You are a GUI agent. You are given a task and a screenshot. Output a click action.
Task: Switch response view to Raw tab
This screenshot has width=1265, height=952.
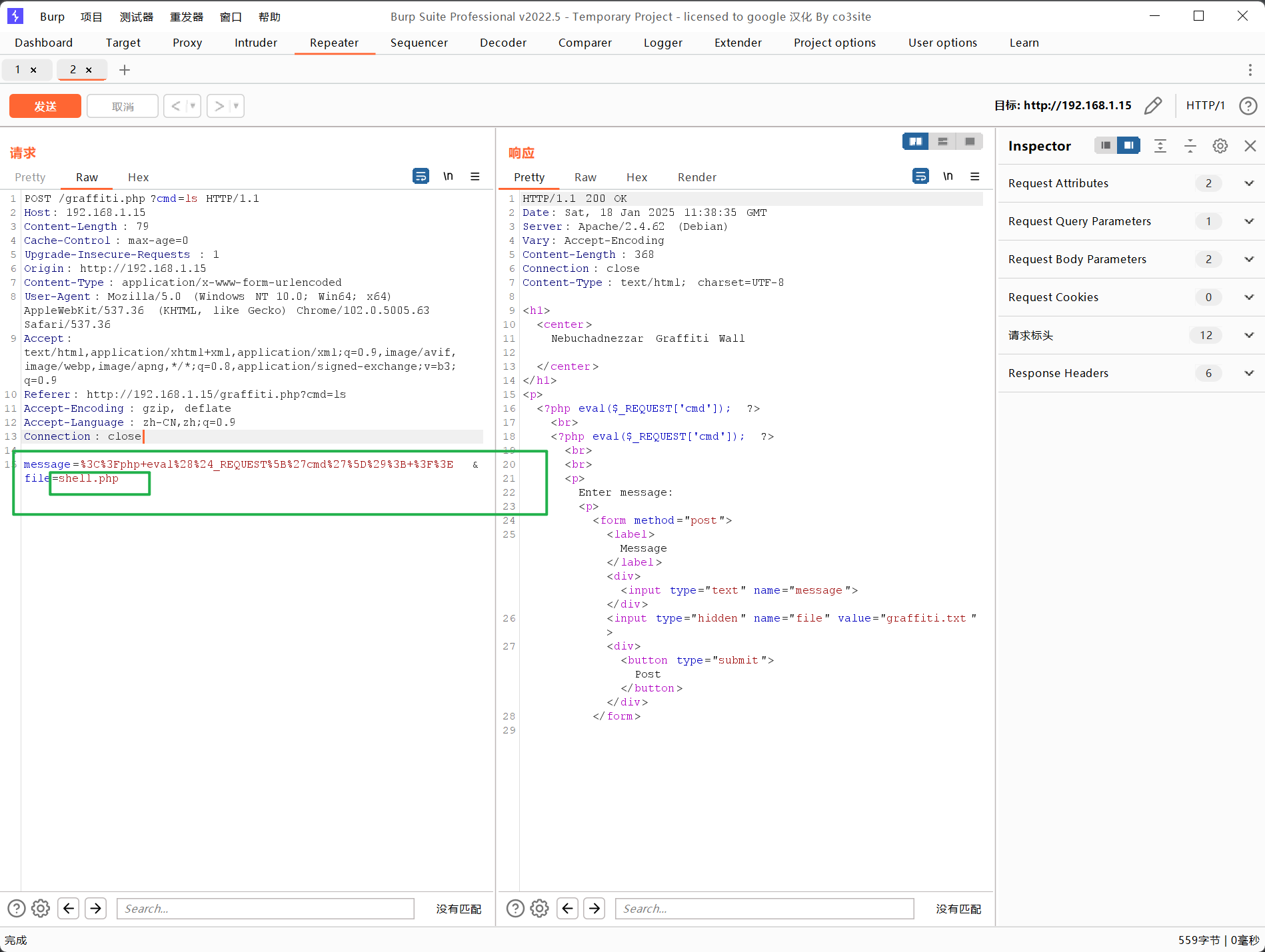tap(585, 177)
